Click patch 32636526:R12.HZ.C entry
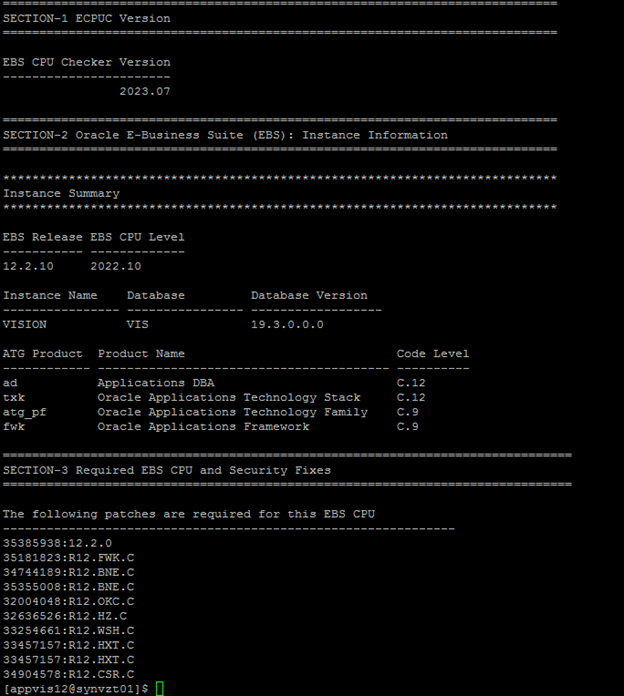The image size is (624, 696). [x=65, y=616]
